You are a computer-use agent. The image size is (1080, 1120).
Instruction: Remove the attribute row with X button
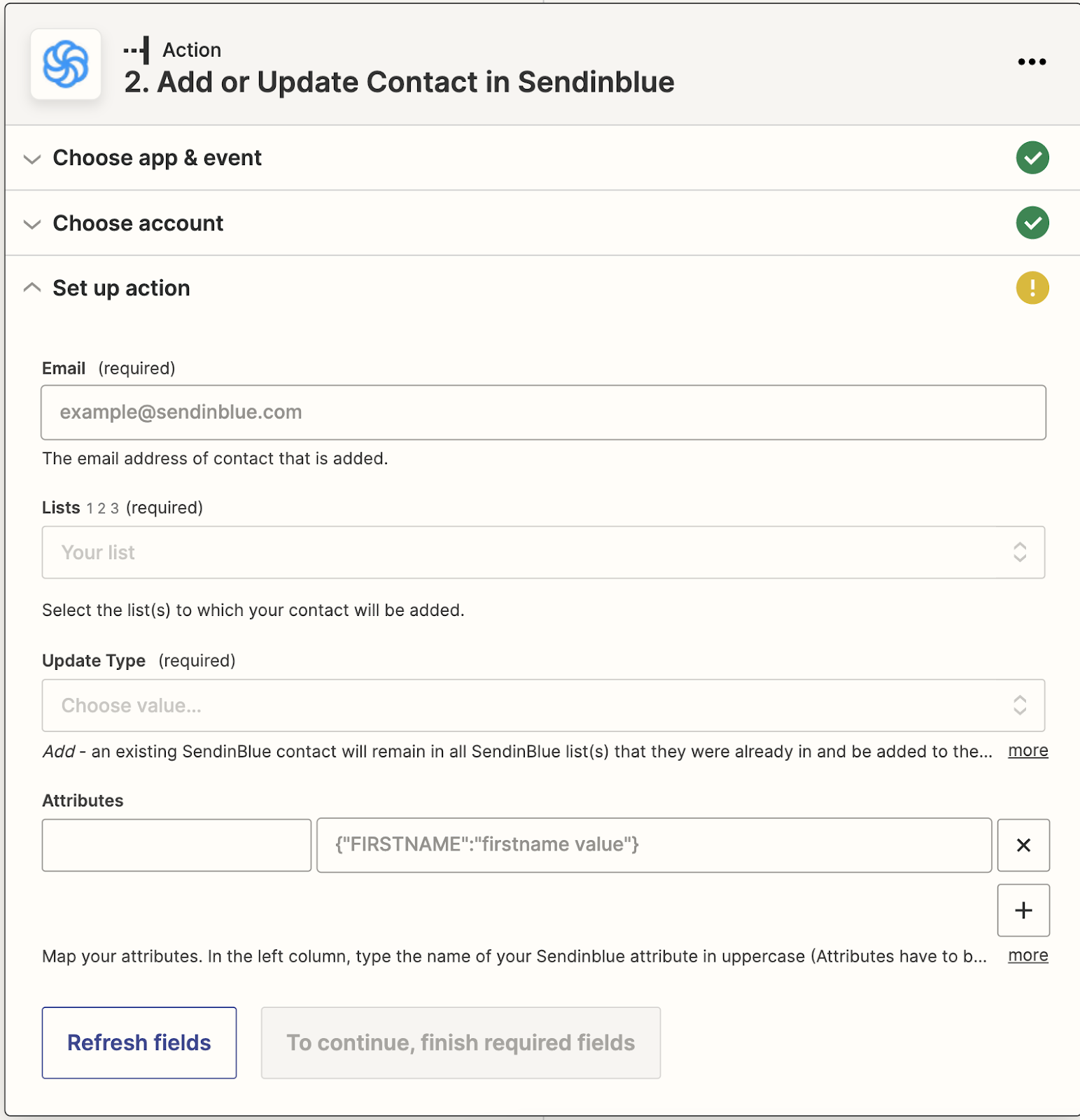(x=1023, y=845)
